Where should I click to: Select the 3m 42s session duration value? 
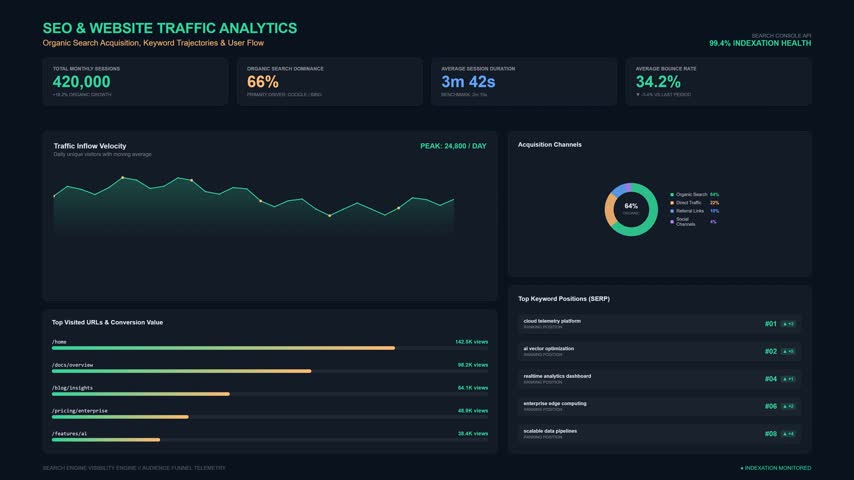click(x=468, y=82)
